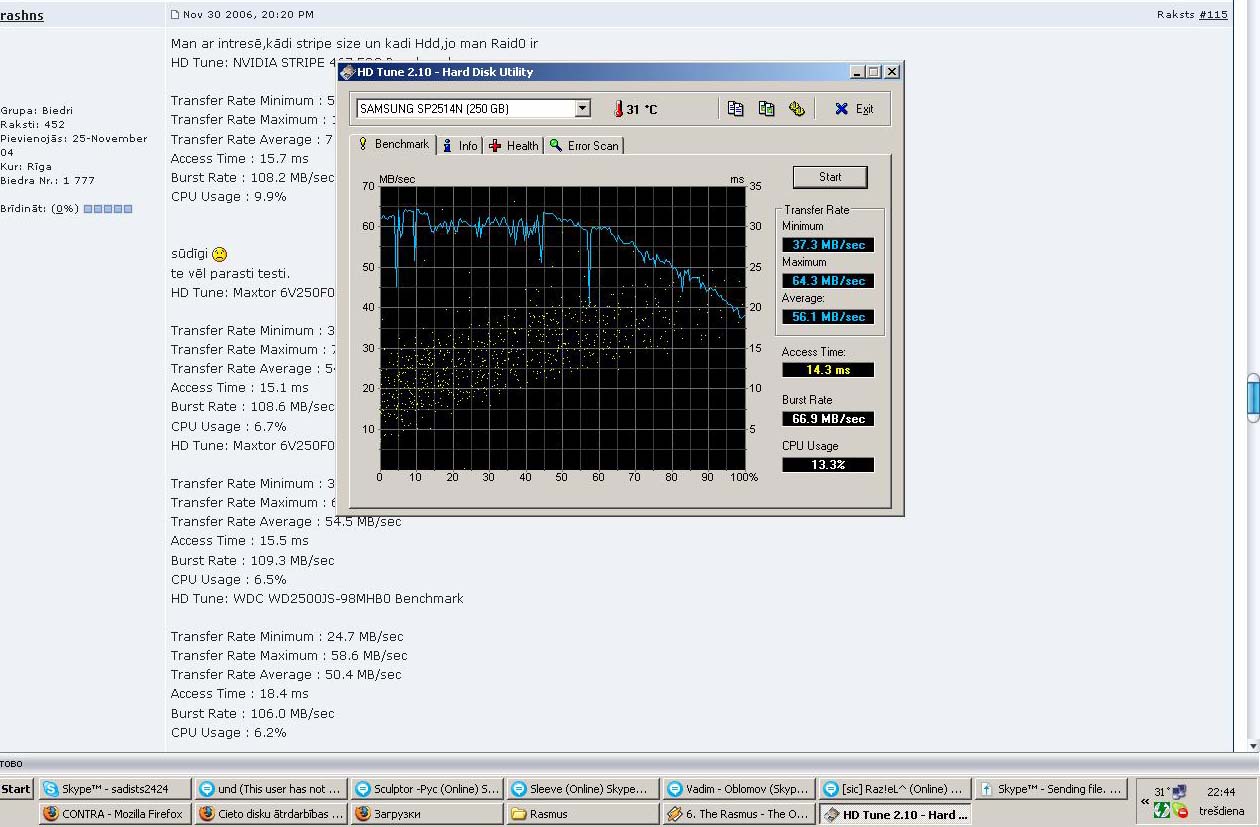
Task: Open post number #115 link
Action: pos(1213,15)
